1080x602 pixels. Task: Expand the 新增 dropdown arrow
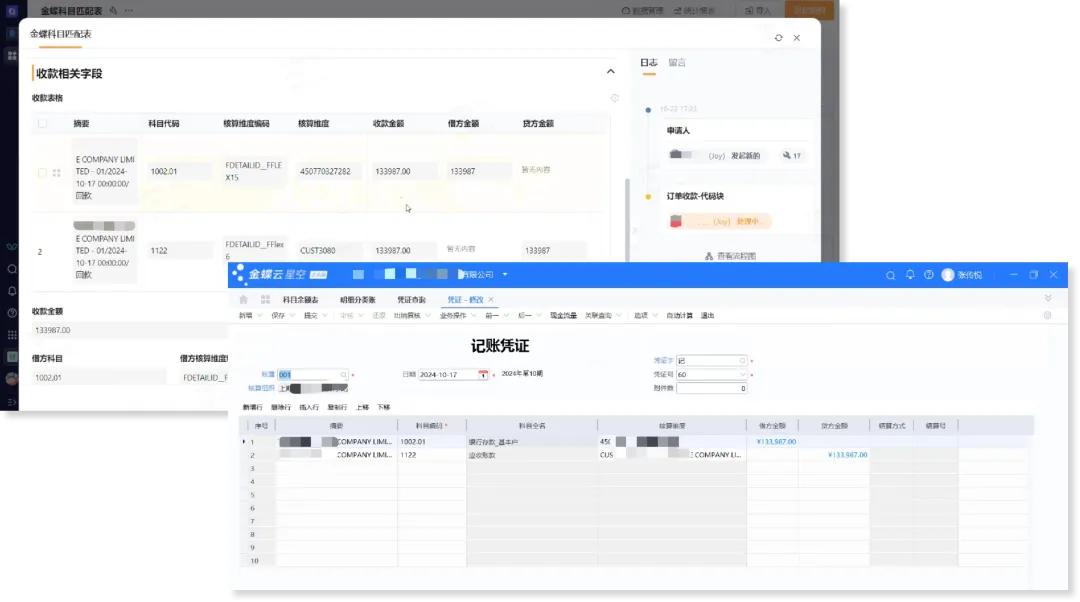tap(260, 315)
